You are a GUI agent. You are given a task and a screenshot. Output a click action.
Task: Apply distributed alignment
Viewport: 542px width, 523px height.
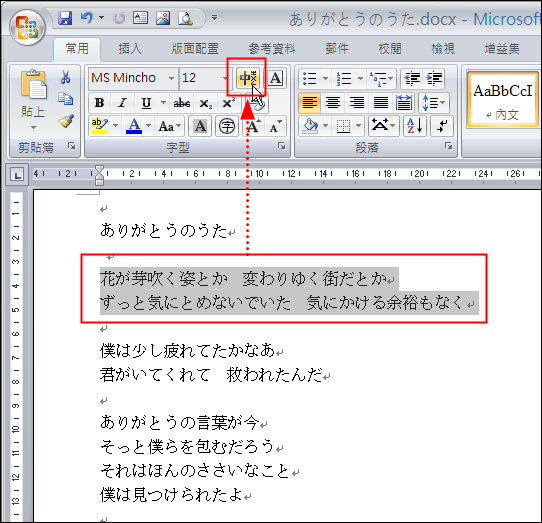click(x=404, y=103)
